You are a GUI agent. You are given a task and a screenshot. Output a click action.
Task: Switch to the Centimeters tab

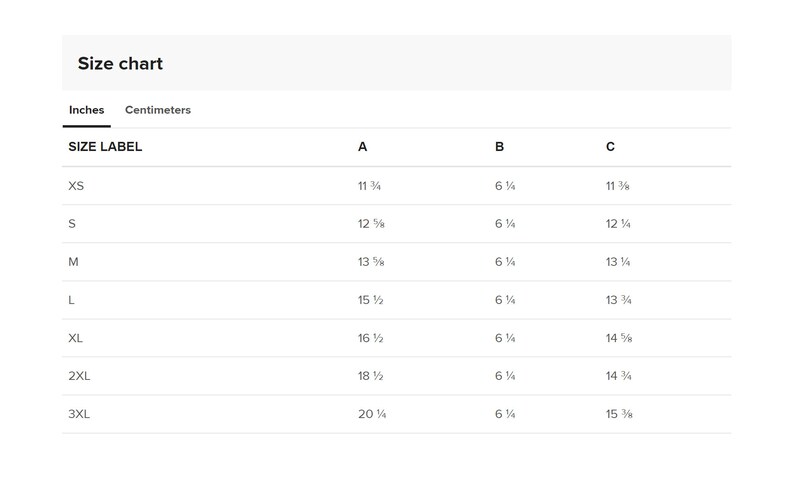(x=157, y=110)
